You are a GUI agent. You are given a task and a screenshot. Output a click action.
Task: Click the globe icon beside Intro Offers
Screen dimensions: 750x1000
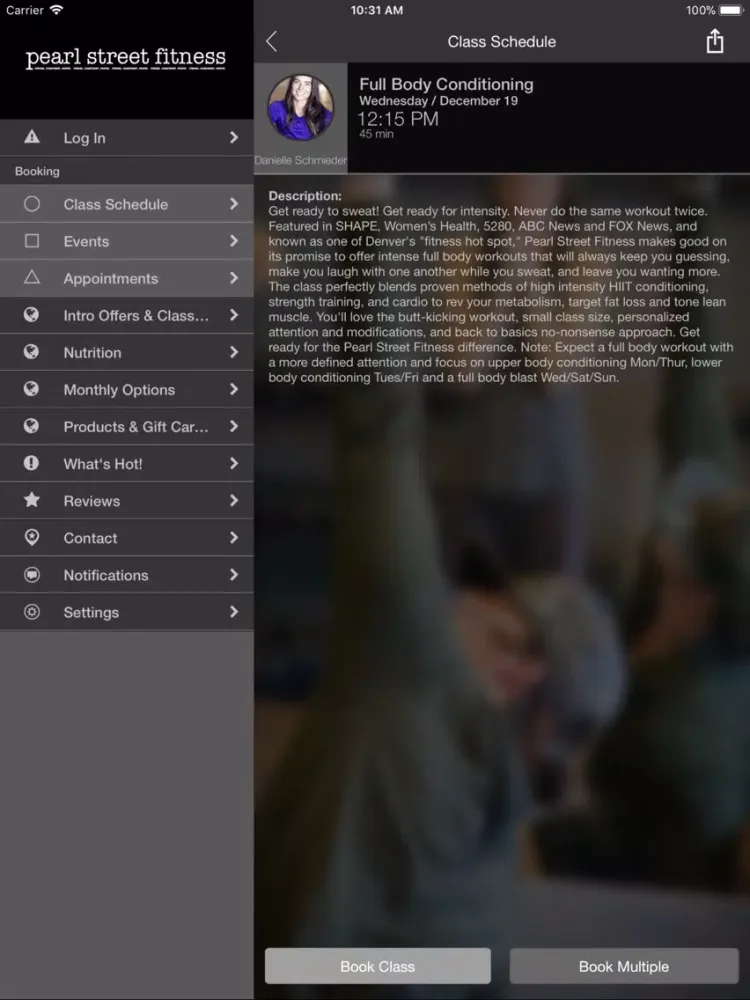(31, 315)
